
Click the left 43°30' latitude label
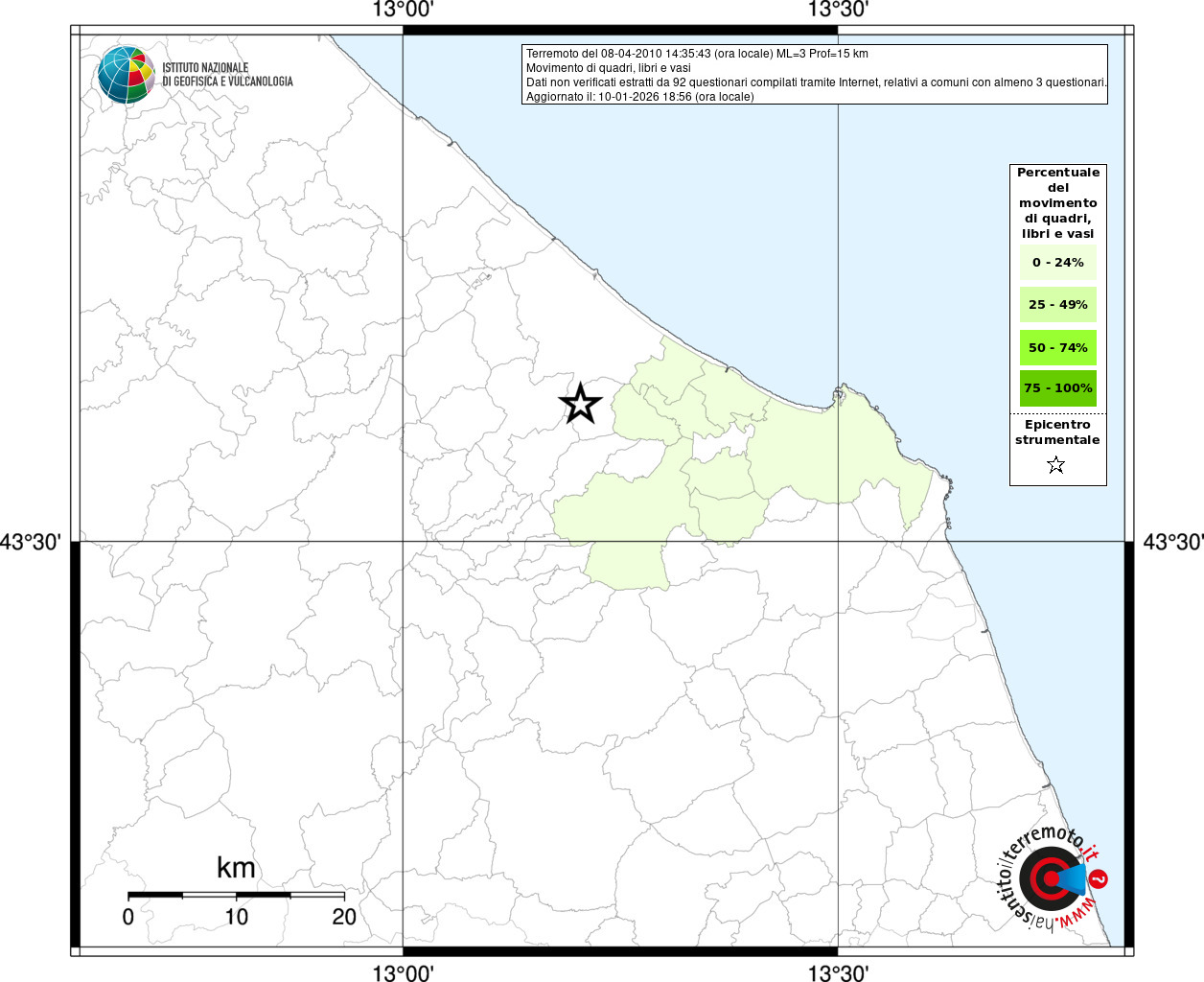31,543
